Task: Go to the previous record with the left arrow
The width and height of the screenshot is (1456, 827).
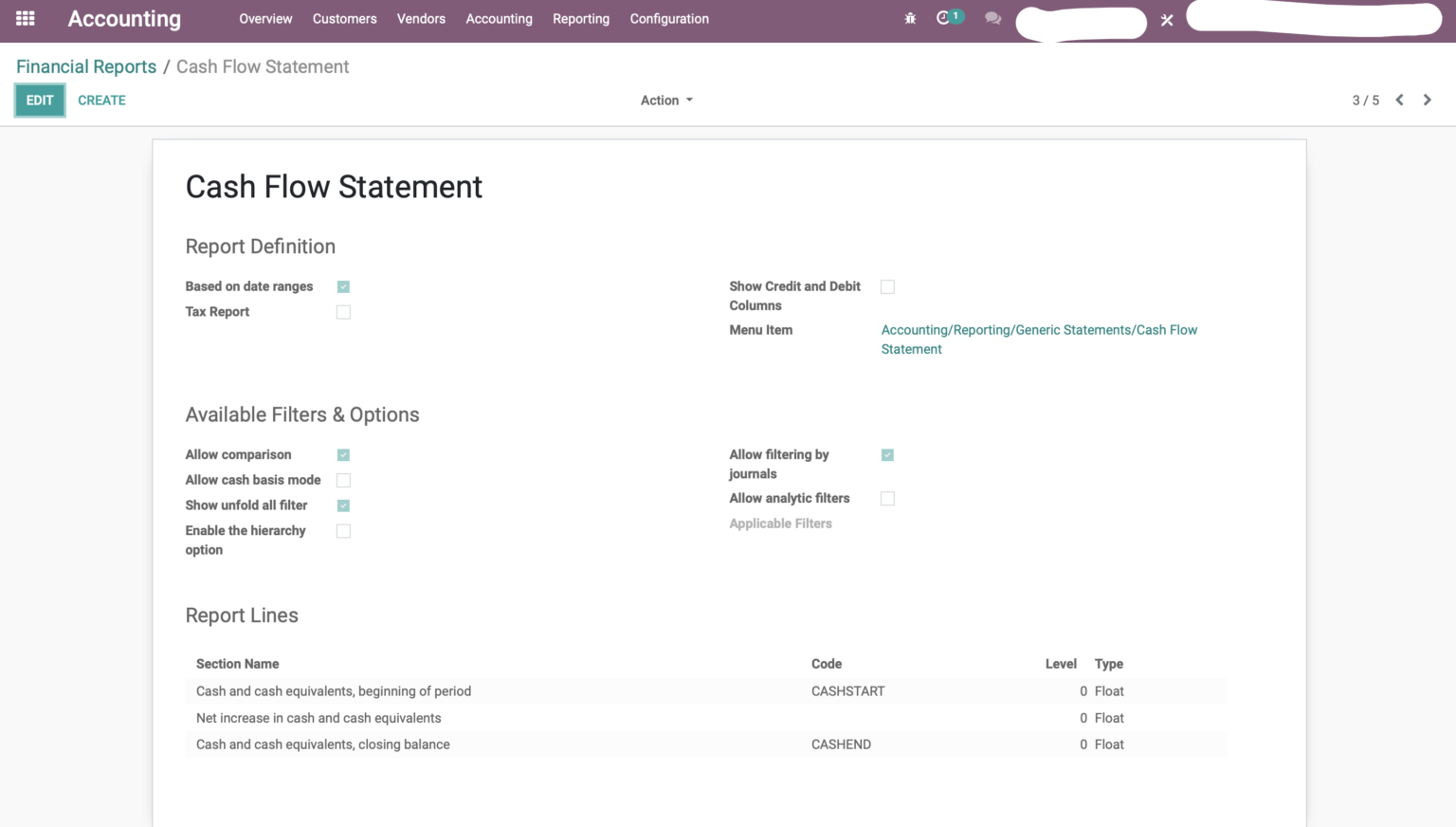Action: point(1399,99)
